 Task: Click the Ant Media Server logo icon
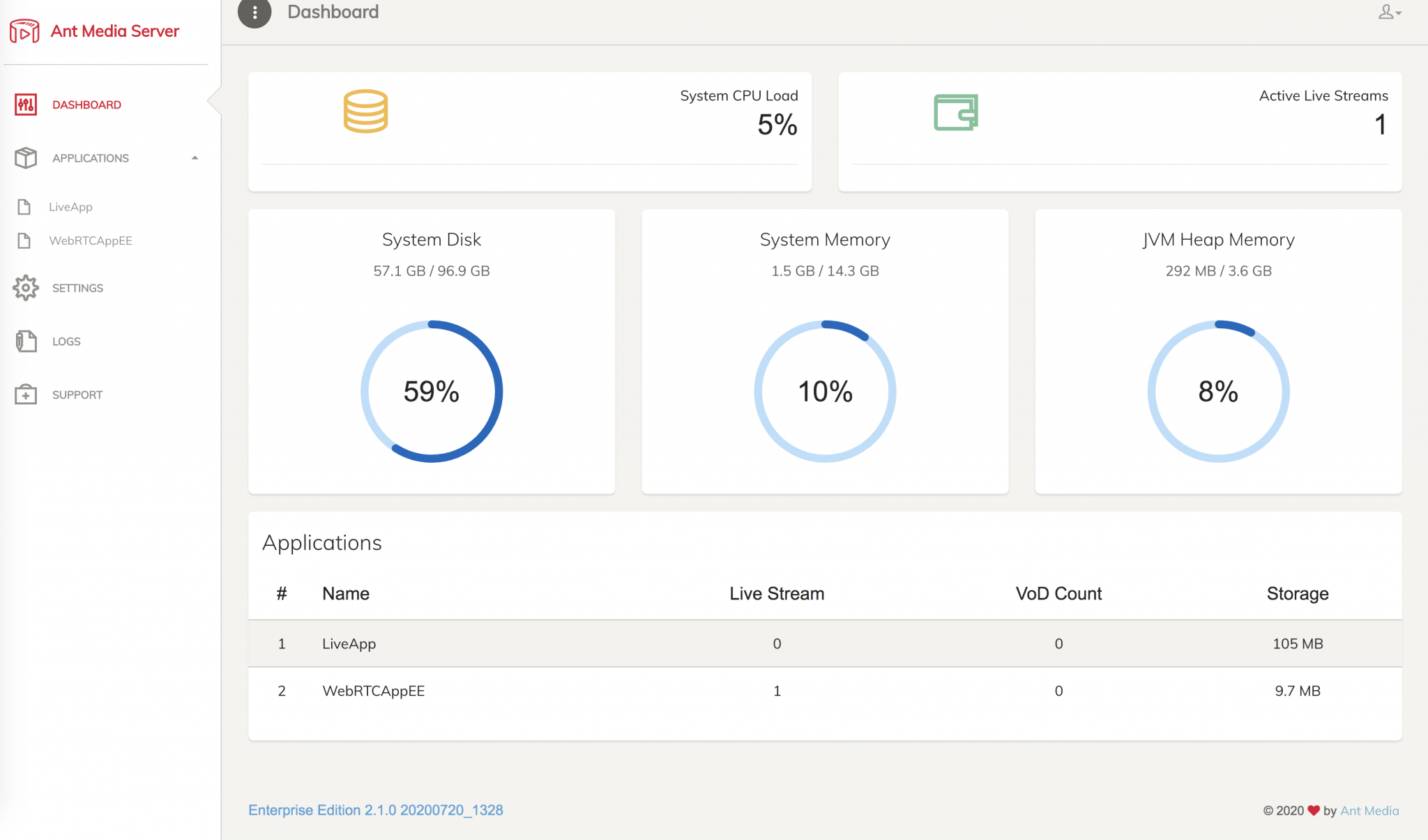tap(24, 31)
